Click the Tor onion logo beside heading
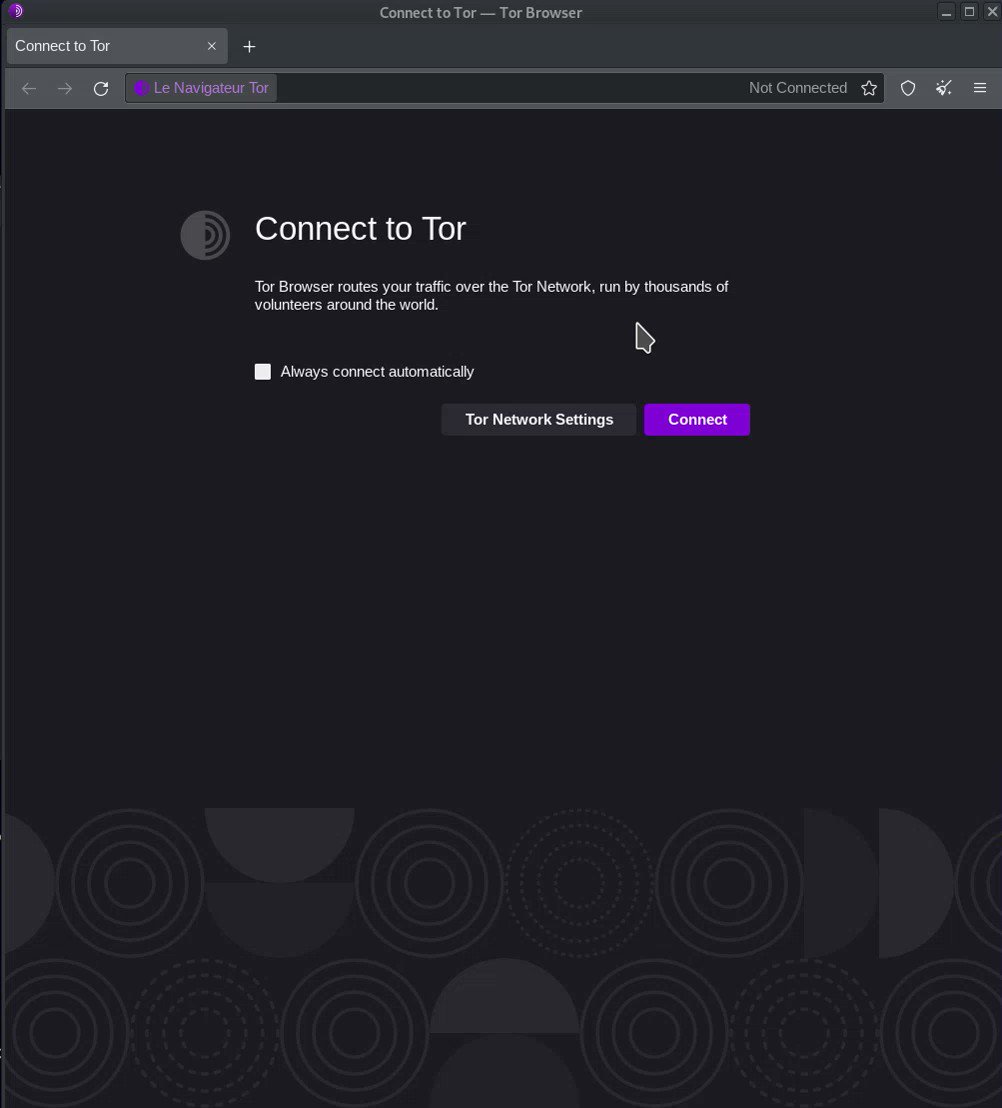The width and height of the screenshot is (1002, 1108). point(205,235)
